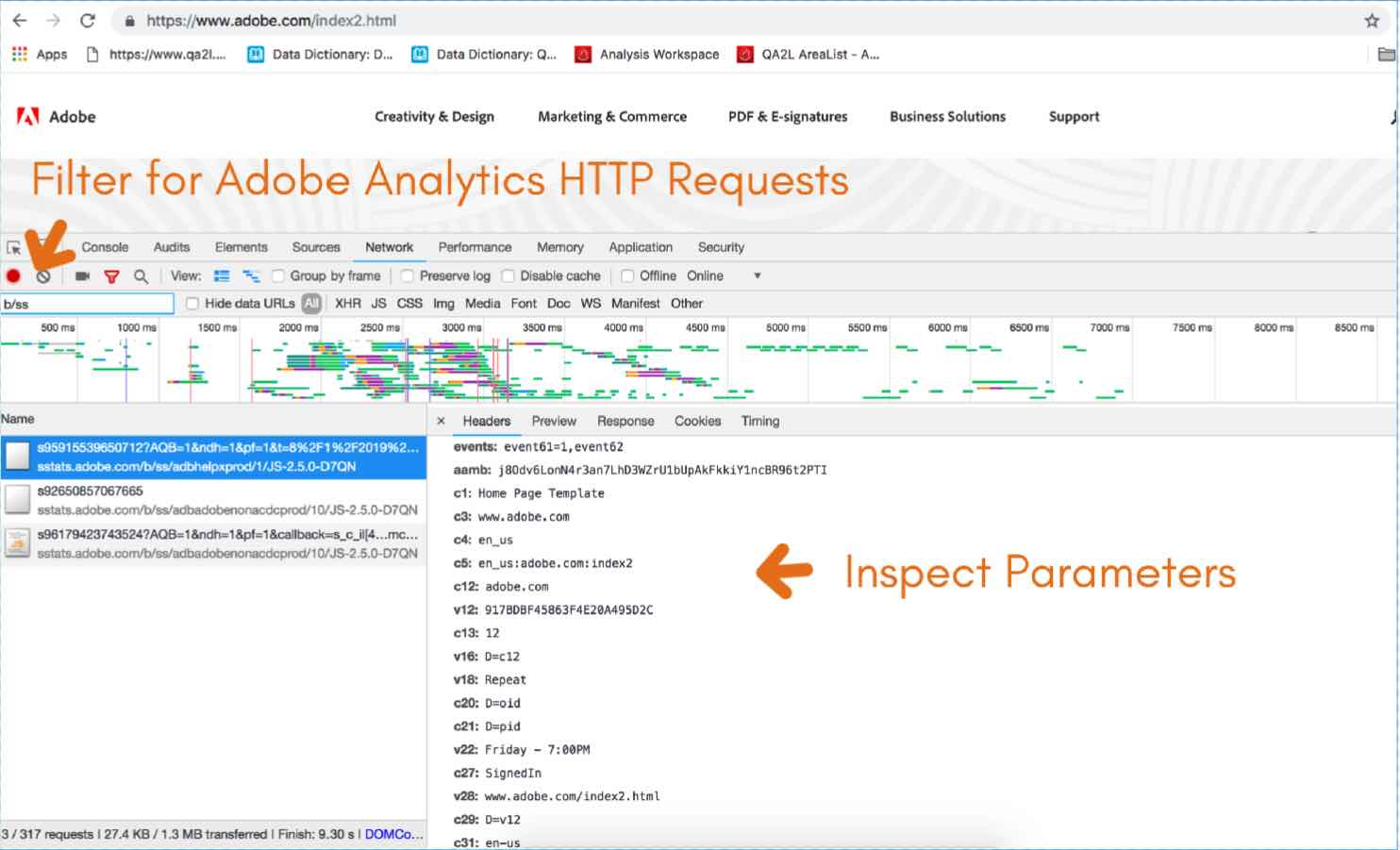Filter requests by Img type
This screenshot has width=1400, height=850.
point(443,304)
